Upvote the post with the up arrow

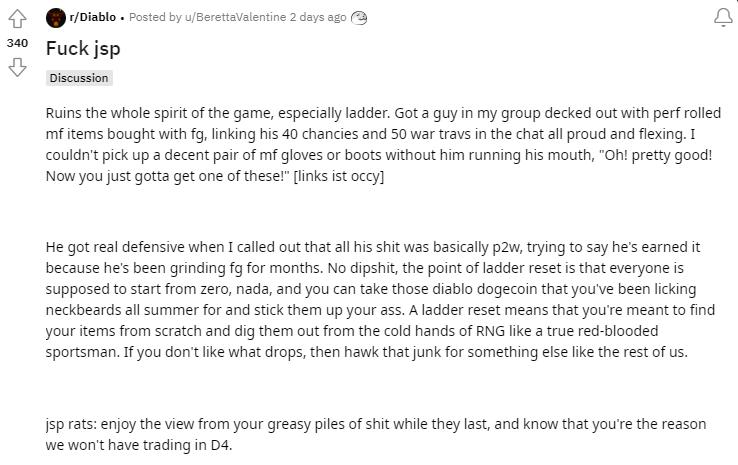pos(17,19)
